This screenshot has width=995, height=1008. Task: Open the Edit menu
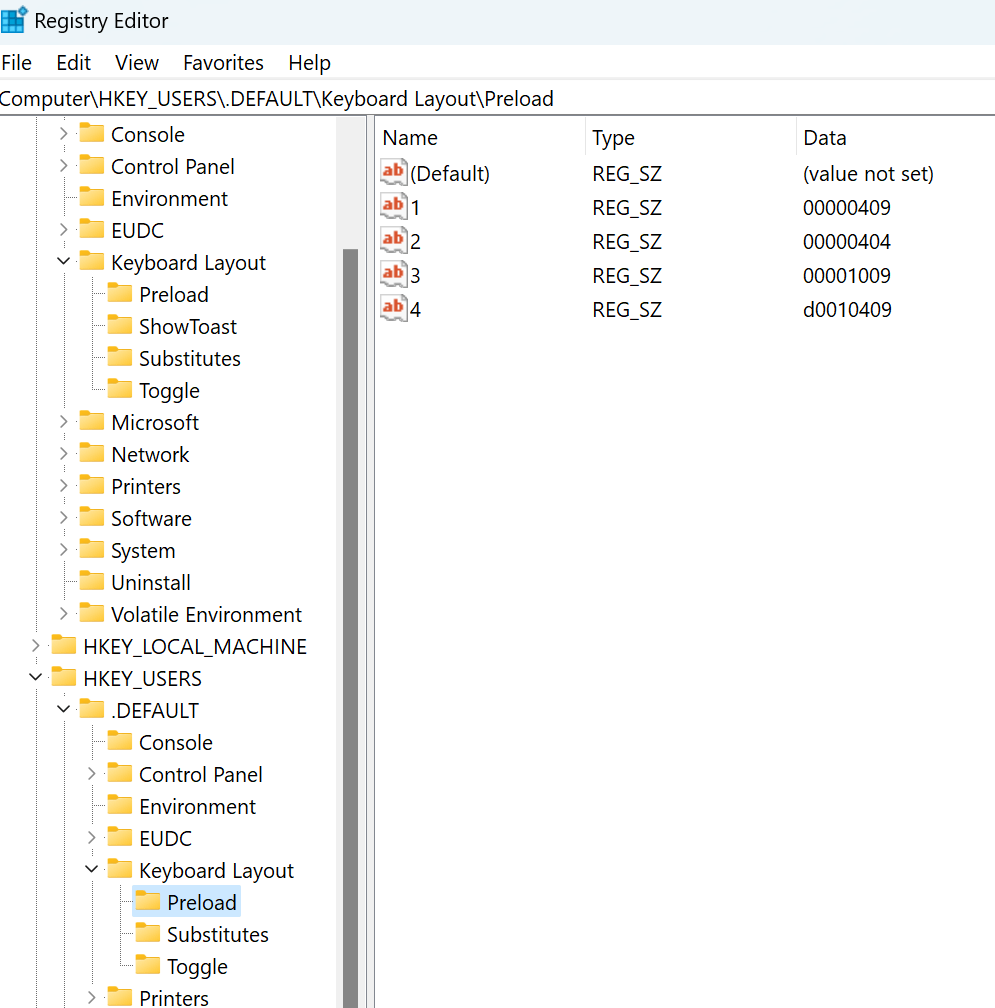click(73, 63)
